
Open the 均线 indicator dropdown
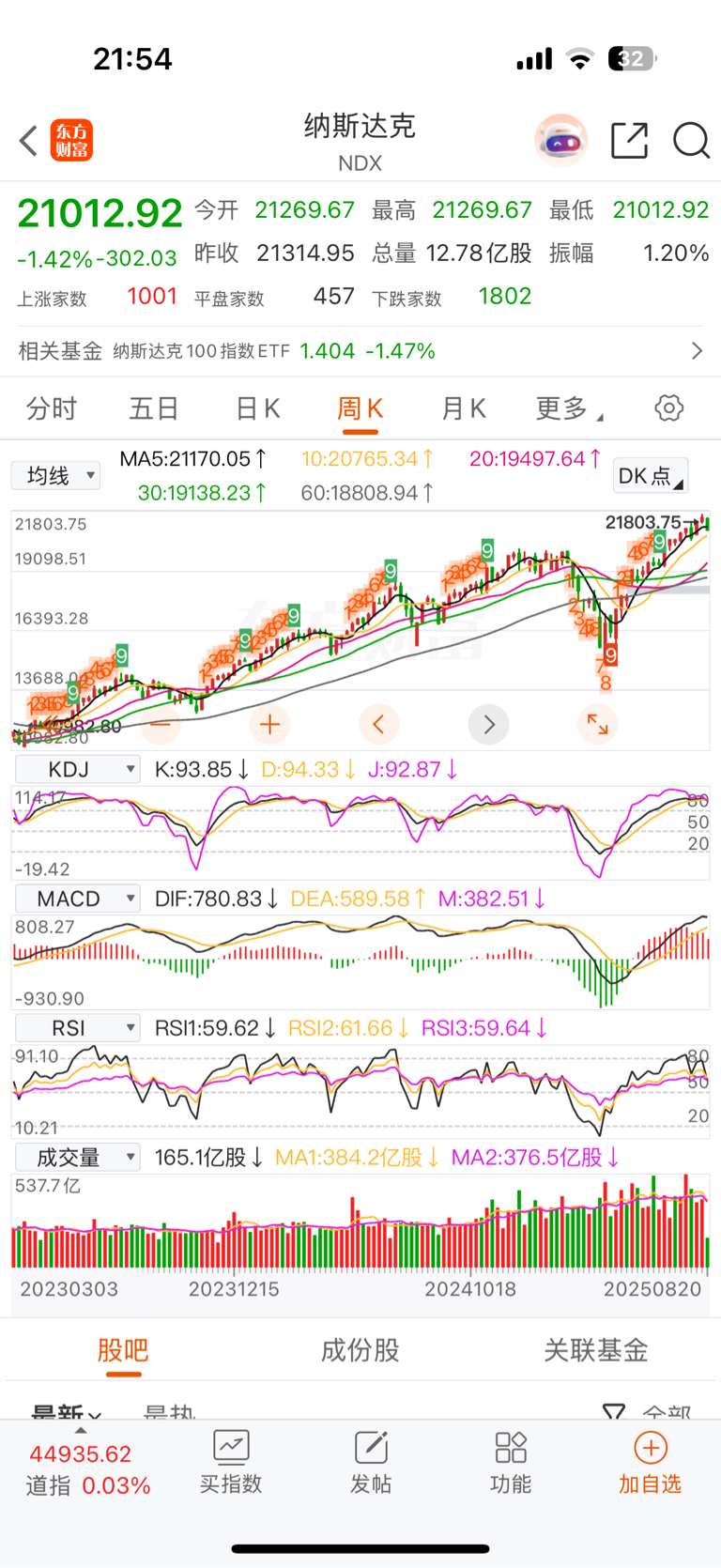pos(55,476)
